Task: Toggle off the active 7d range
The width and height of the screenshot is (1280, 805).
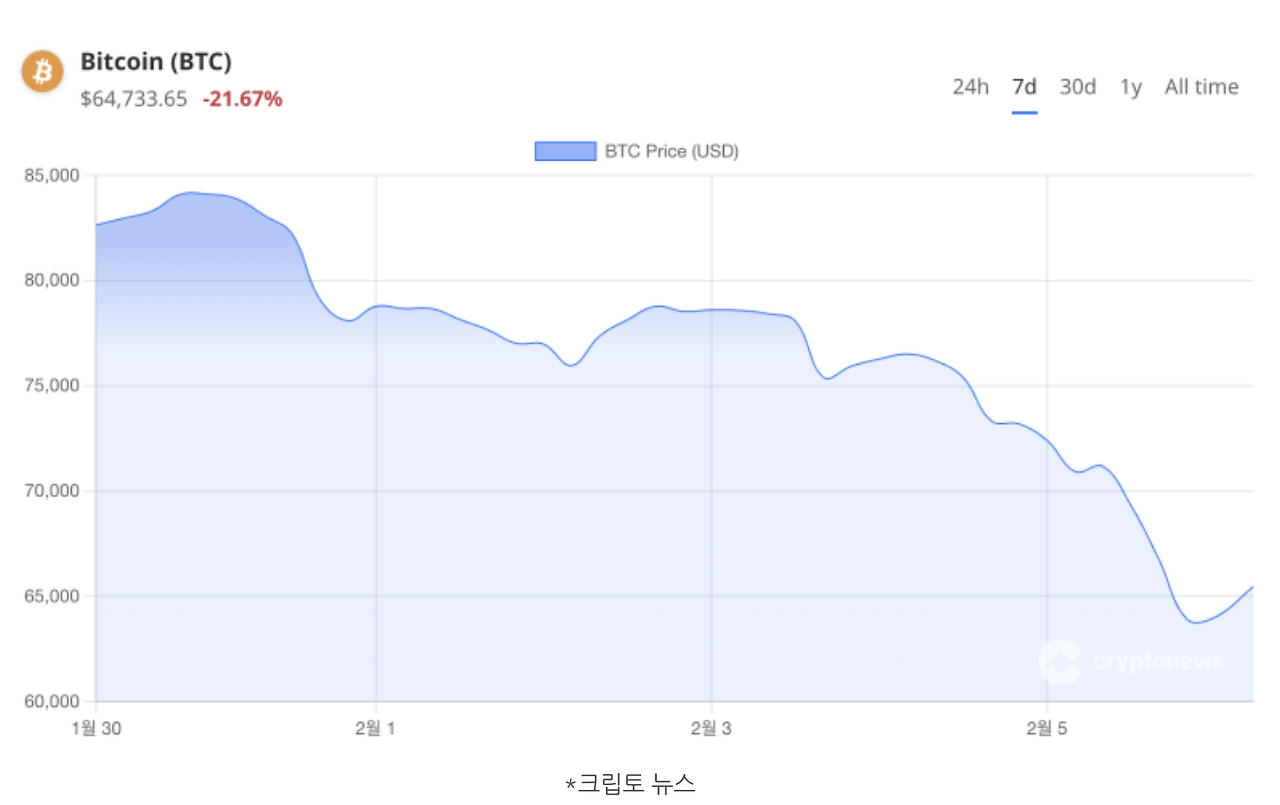Action: coord(1024,87)
